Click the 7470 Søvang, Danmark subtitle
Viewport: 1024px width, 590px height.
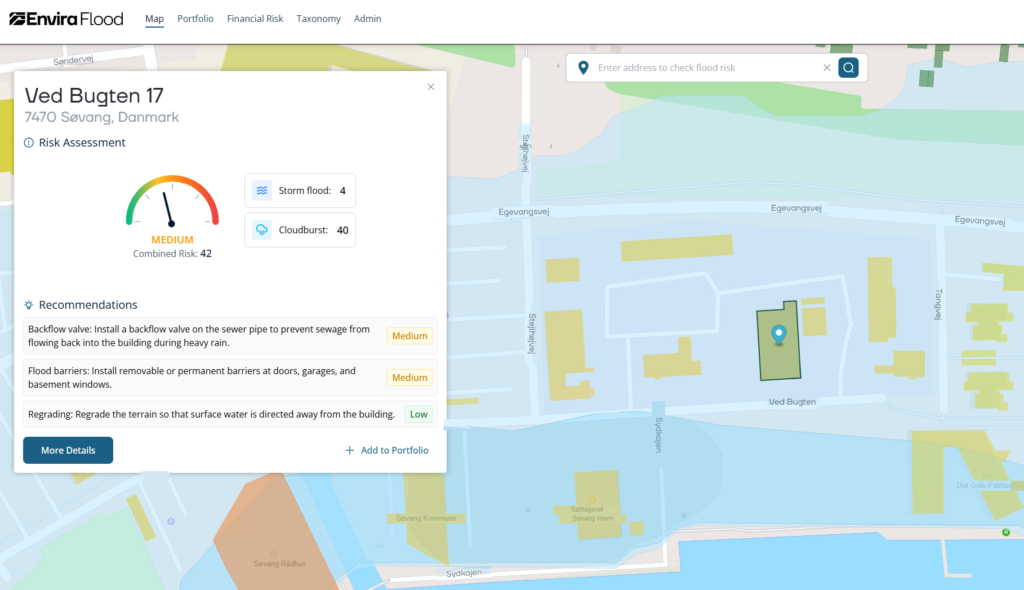(x=101, y=118)
